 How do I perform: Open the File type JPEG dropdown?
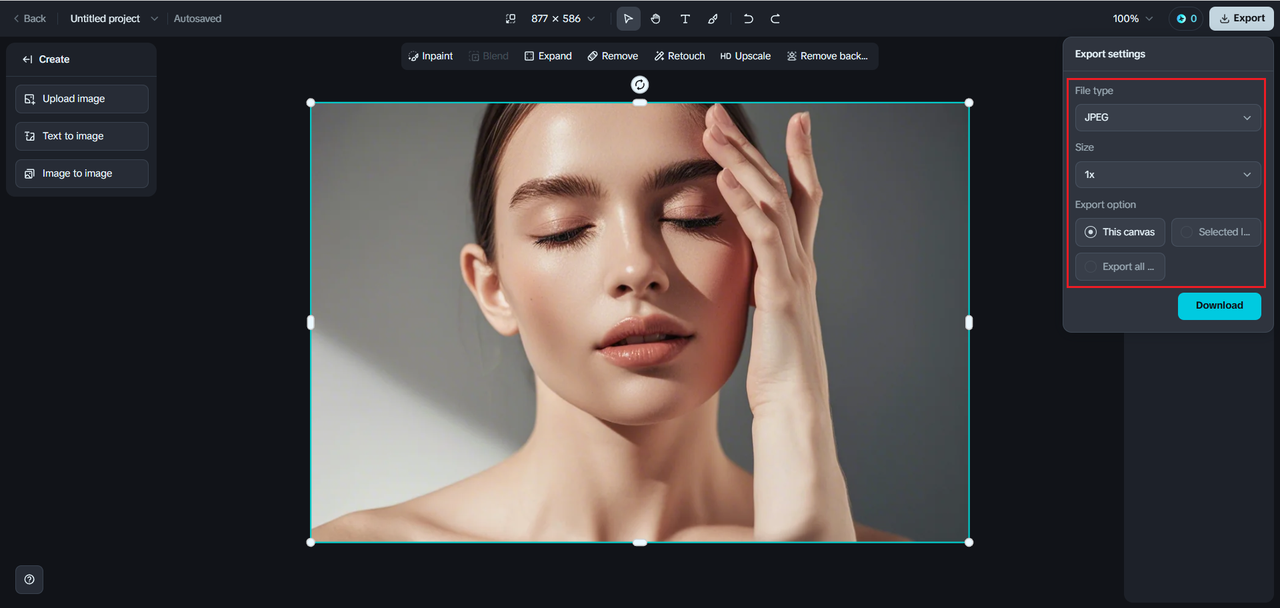point(1167,117)
